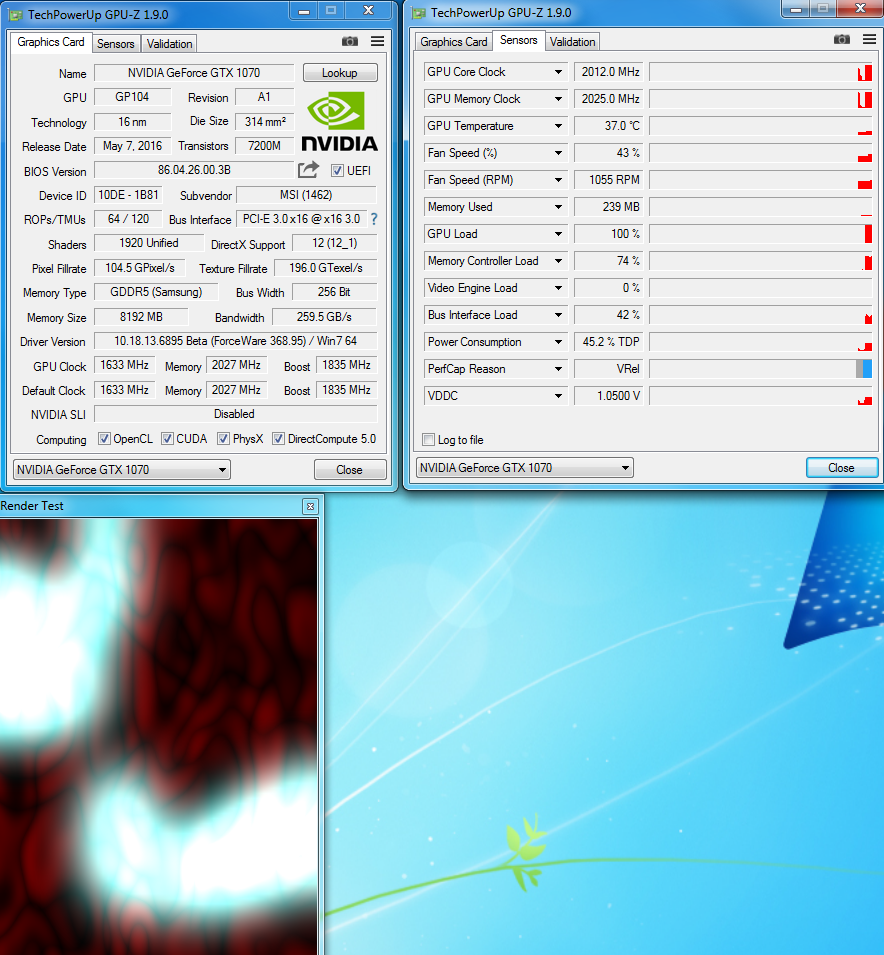Open the Video Engine Load dropdown
This screenshot has height=955, width=884.
point(558,288)
